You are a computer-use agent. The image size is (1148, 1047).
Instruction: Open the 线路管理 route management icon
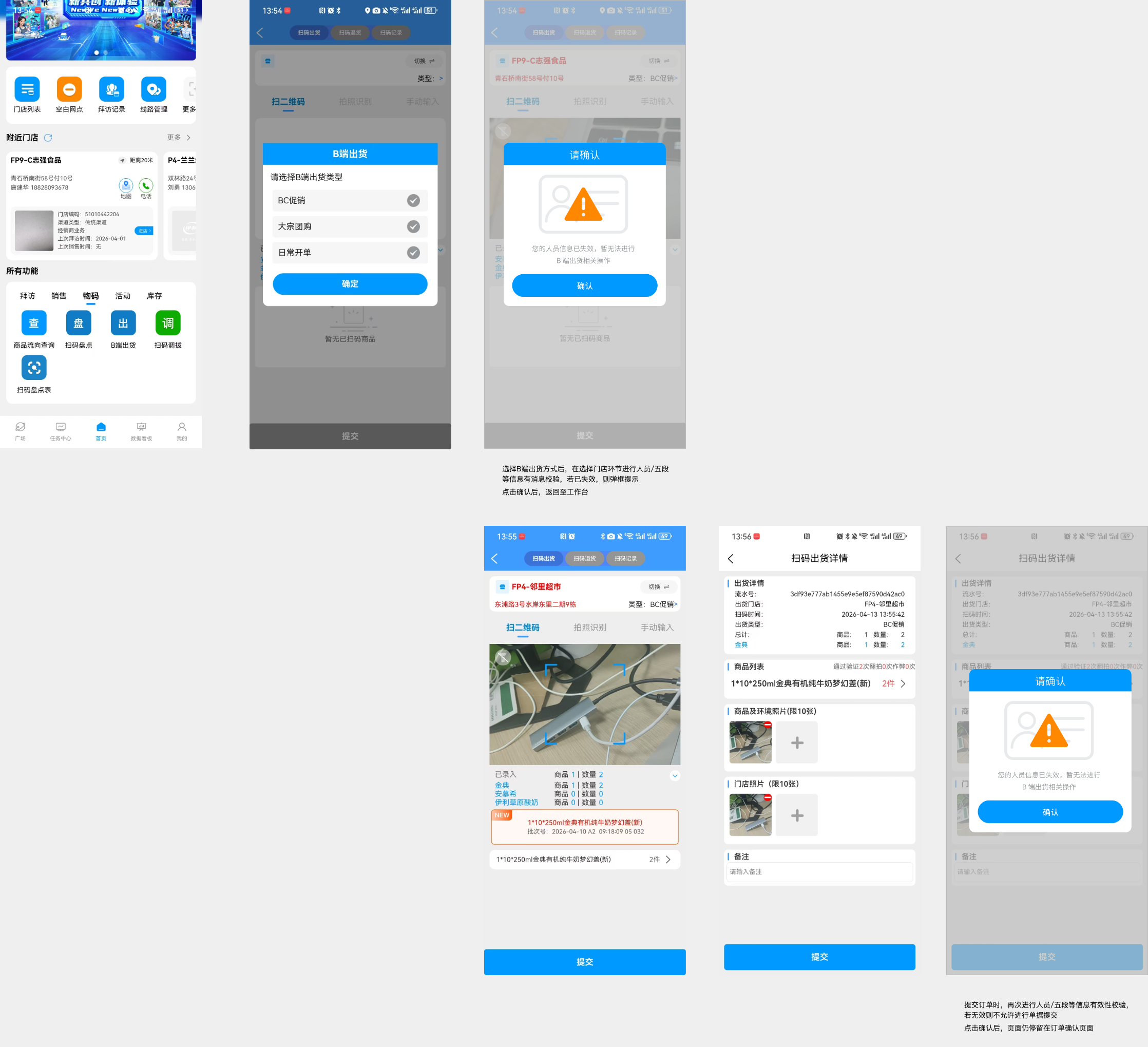(x=153, y=89)
